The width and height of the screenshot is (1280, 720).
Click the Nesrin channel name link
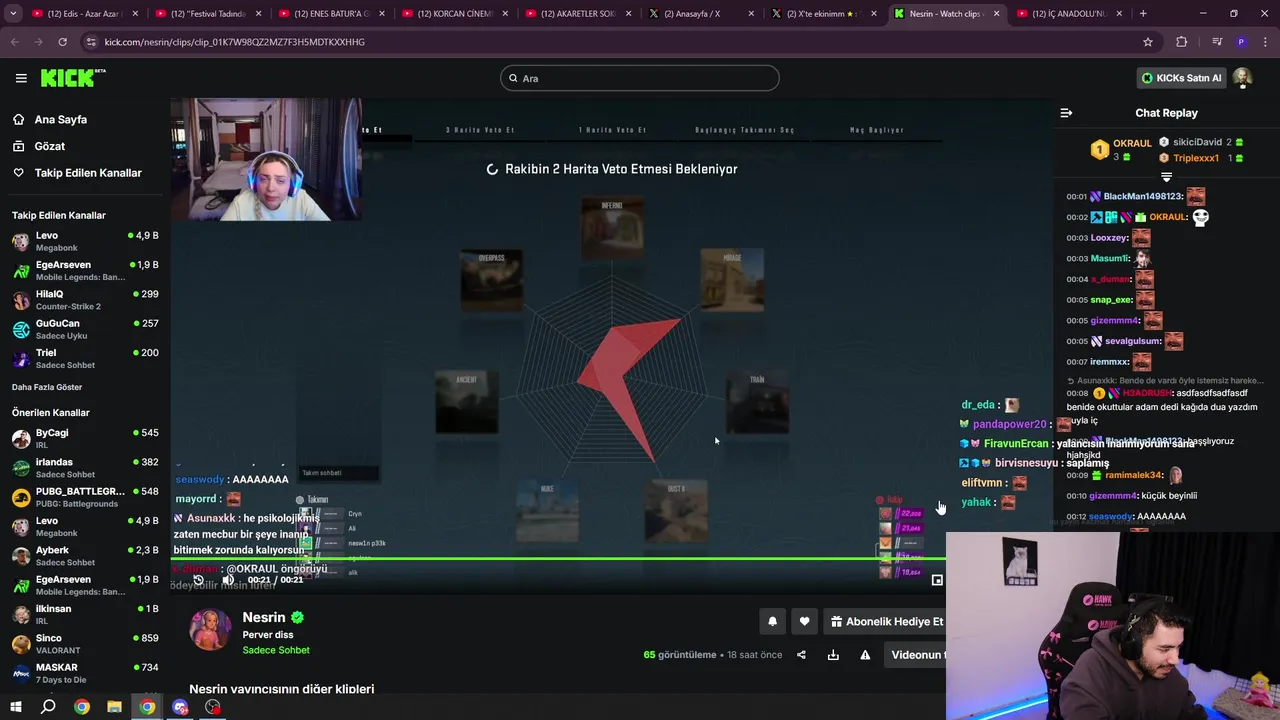pos(264,618)
